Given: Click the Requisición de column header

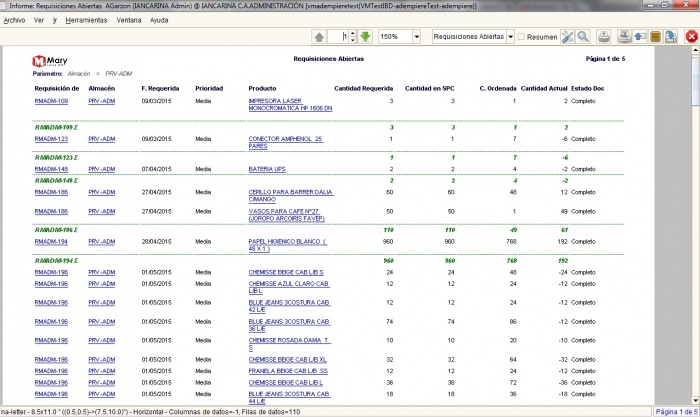Looking at the screenshot, I should [57, 88].
